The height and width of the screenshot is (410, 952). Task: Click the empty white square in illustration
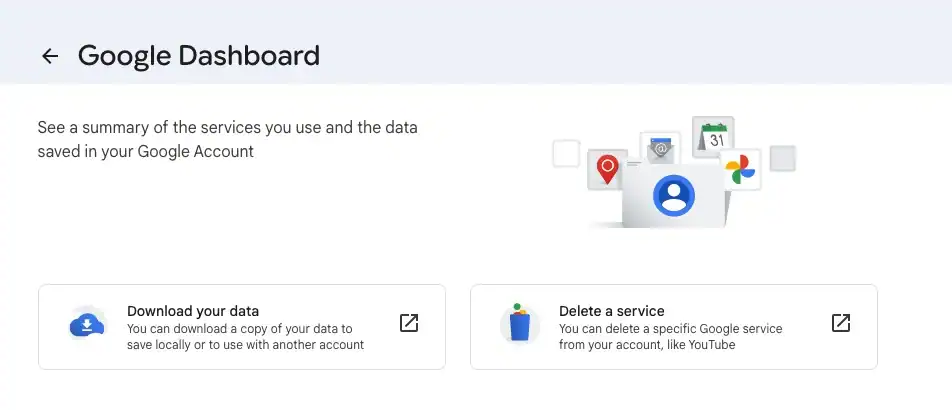tap(566, 153)
